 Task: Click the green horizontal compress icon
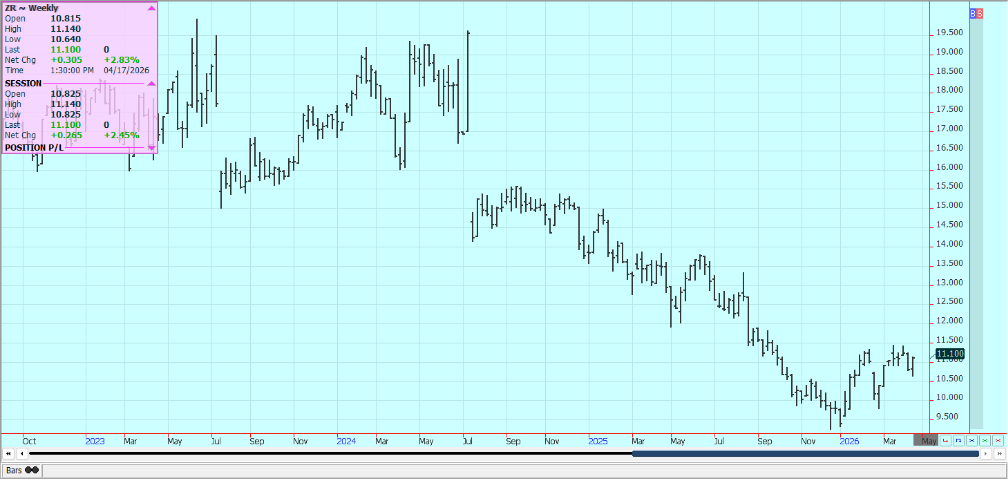coord(984,440)
